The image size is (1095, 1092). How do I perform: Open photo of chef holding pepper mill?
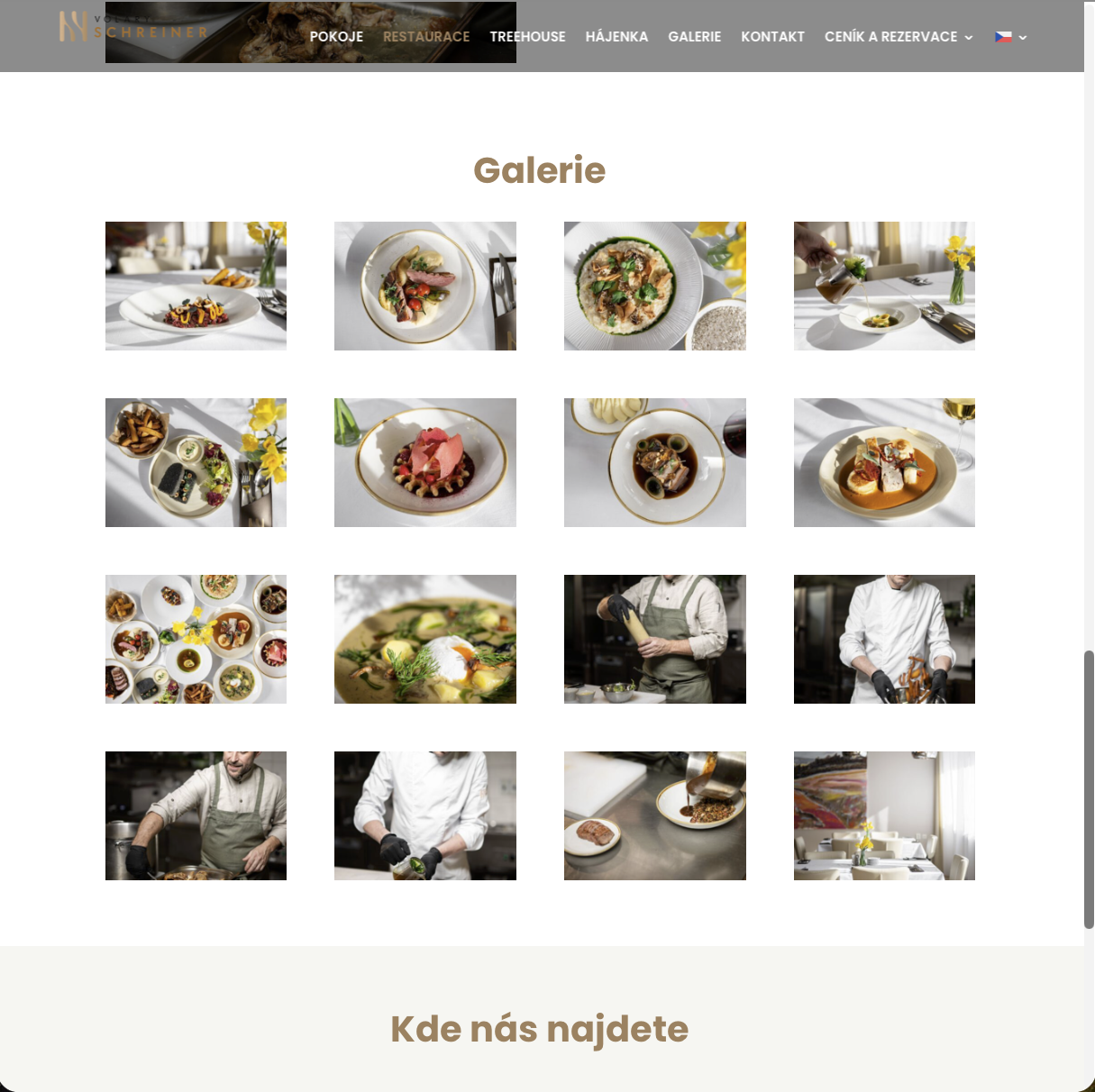click(655, 639)
